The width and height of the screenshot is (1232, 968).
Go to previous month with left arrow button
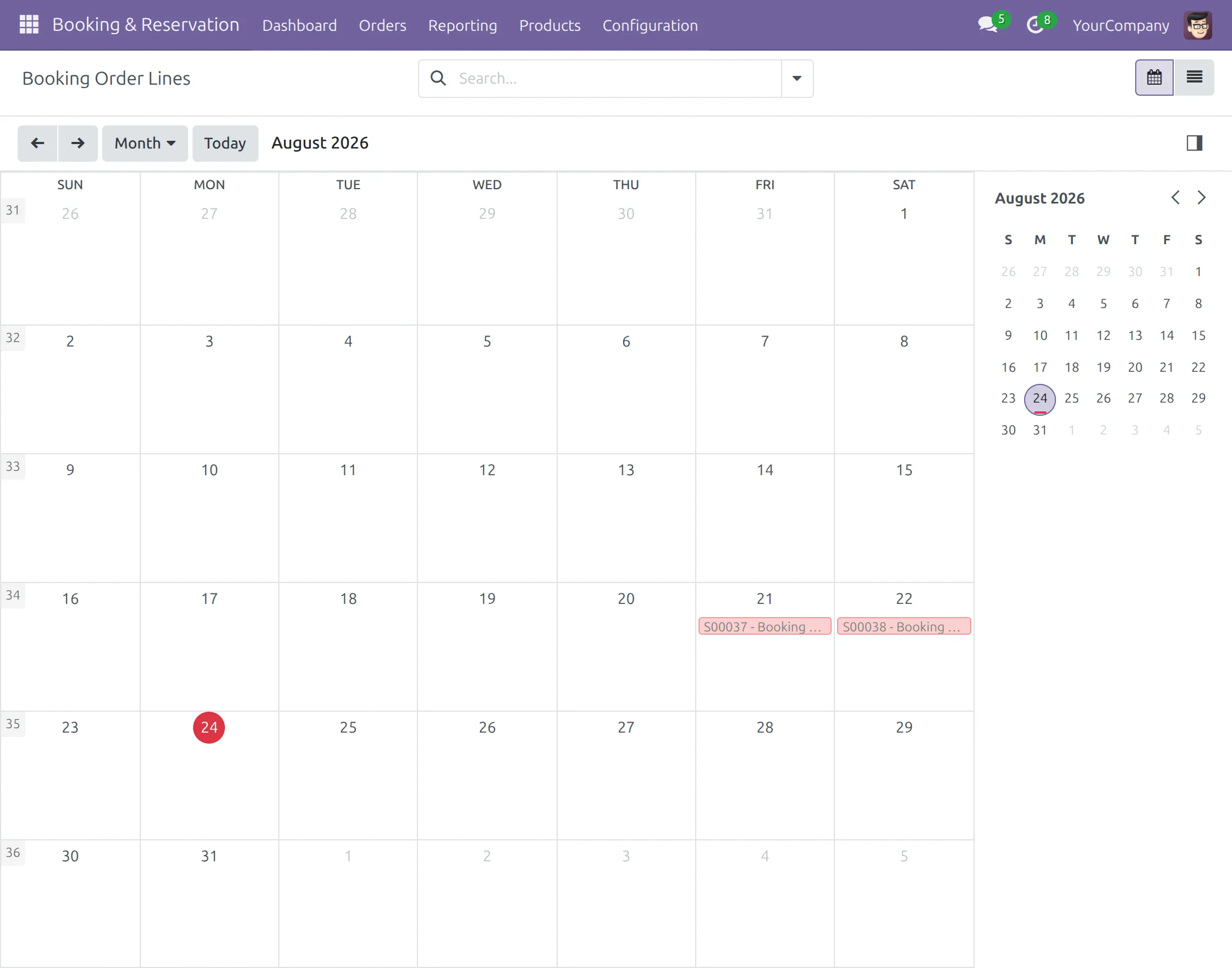click(37, 144)
